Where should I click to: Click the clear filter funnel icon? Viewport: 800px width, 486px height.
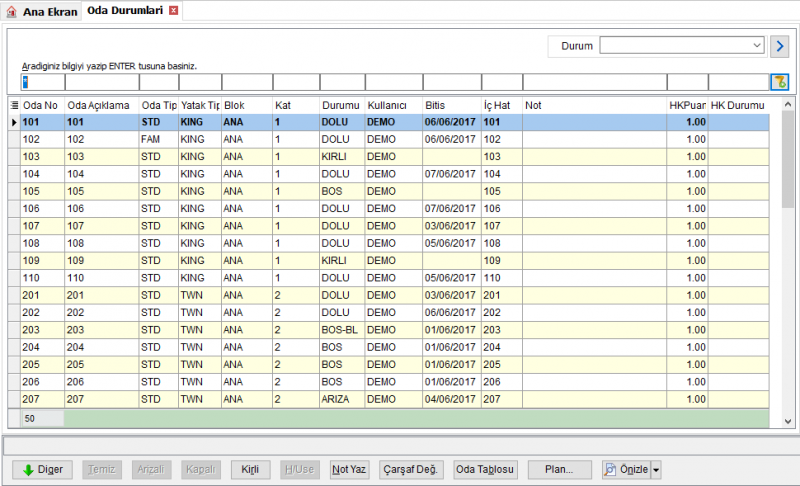coord(780,82)
